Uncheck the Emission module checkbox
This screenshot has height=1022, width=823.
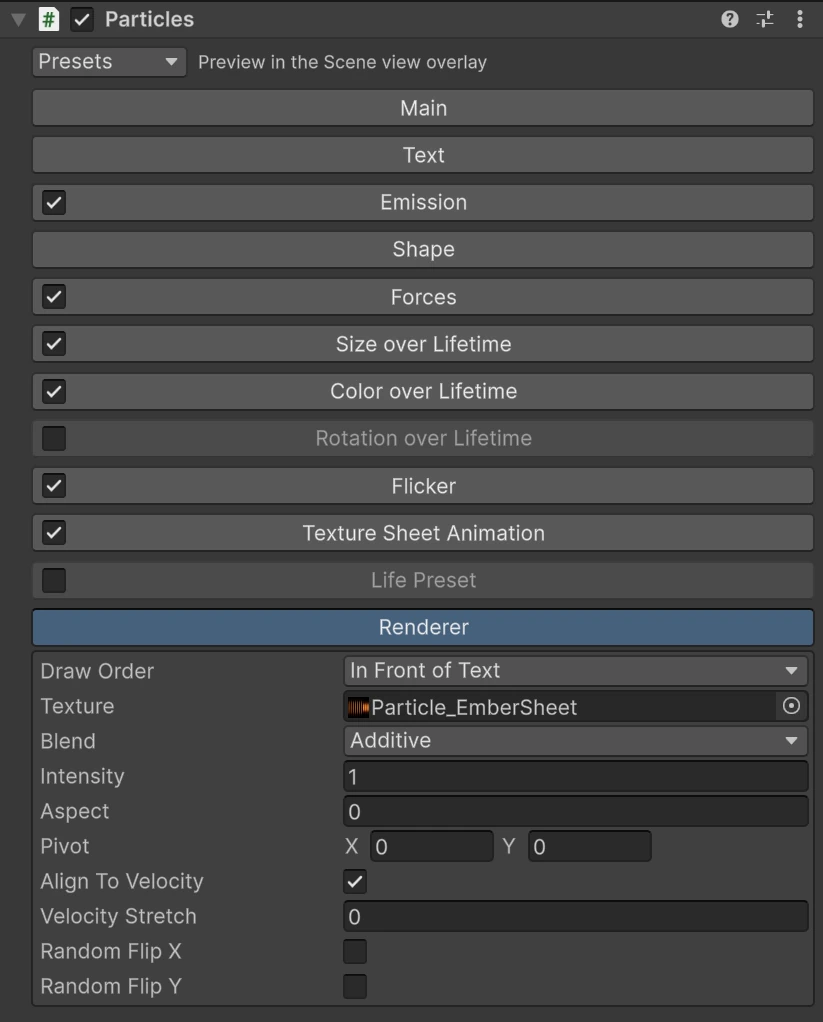53,202
